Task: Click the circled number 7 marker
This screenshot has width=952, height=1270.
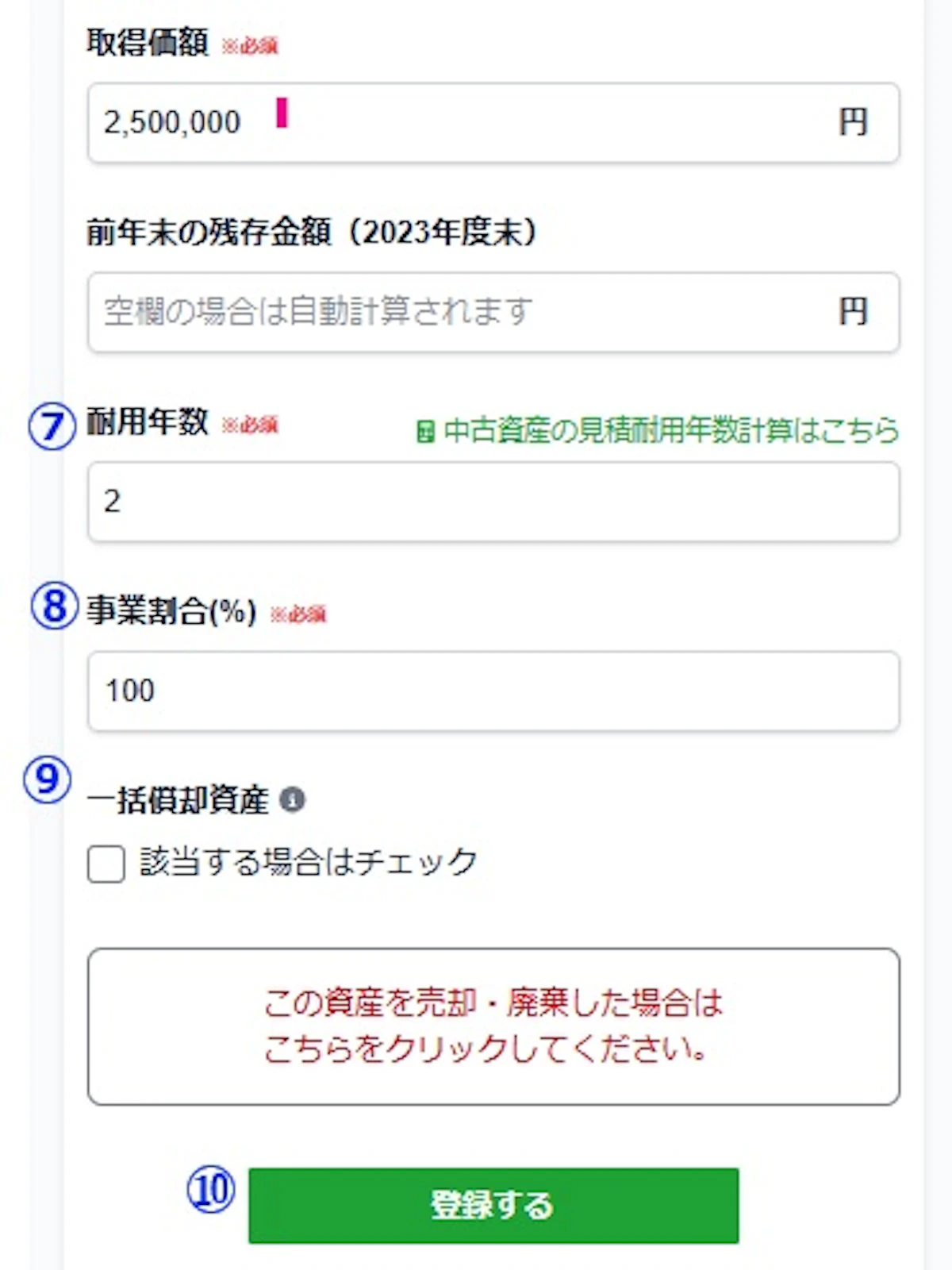Action: click(52, 426)
